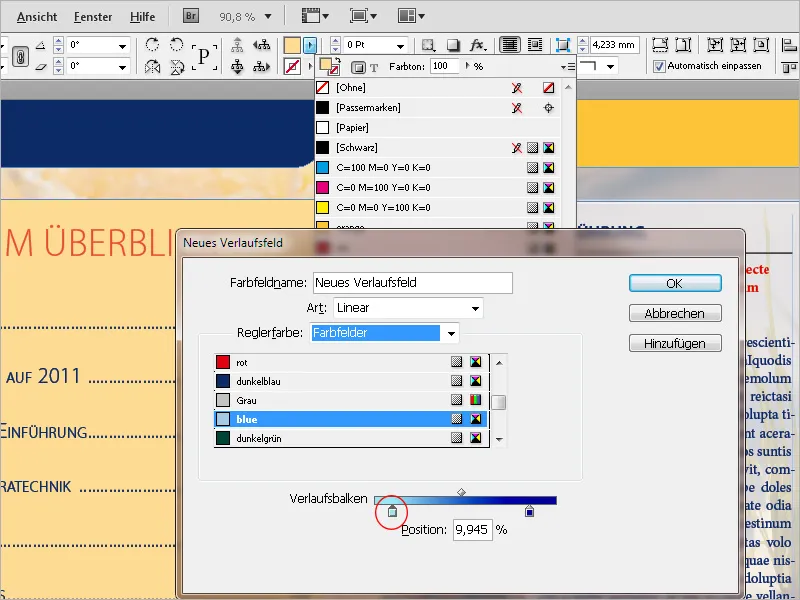Screen dimensions: 800x600
Task: Center content icon in control panel
Action: coord(761,45)
